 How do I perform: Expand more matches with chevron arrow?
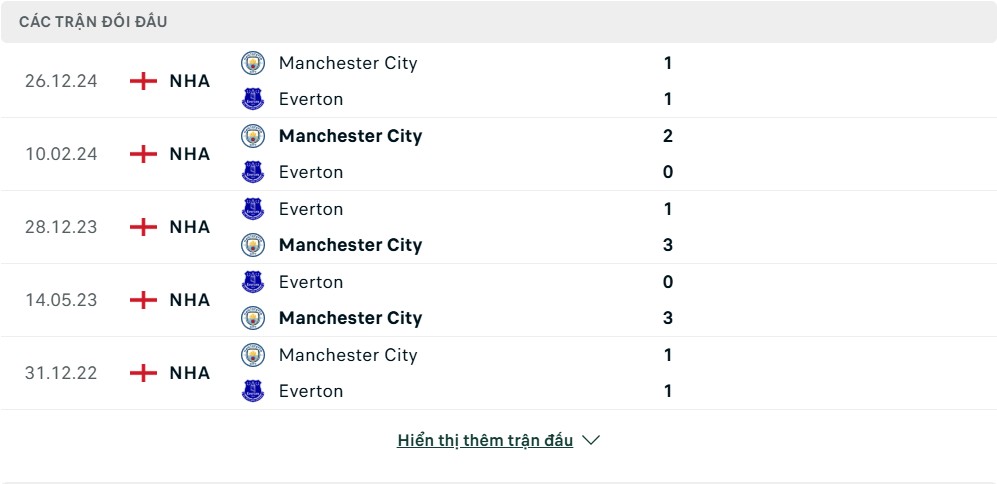tap(591, 440)
